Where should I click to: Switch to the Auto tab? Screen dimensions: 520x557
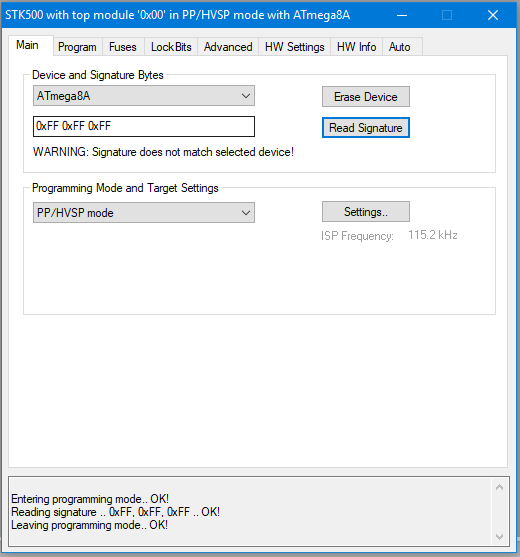(400, 47)
